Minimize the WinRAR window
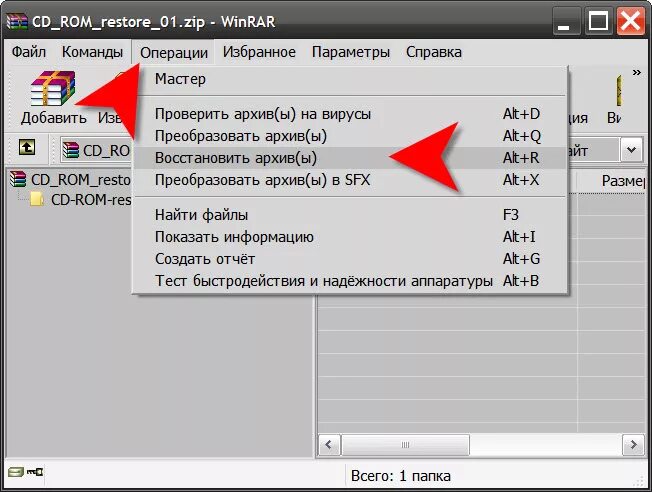Image resolution: width=652 pixels, height=492 pixels. (x=566, y=21)
